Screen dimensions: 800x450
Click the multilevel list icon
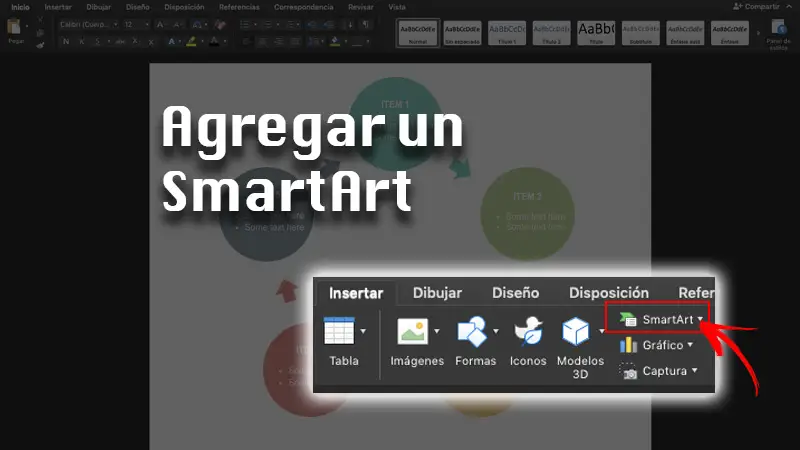290,24
